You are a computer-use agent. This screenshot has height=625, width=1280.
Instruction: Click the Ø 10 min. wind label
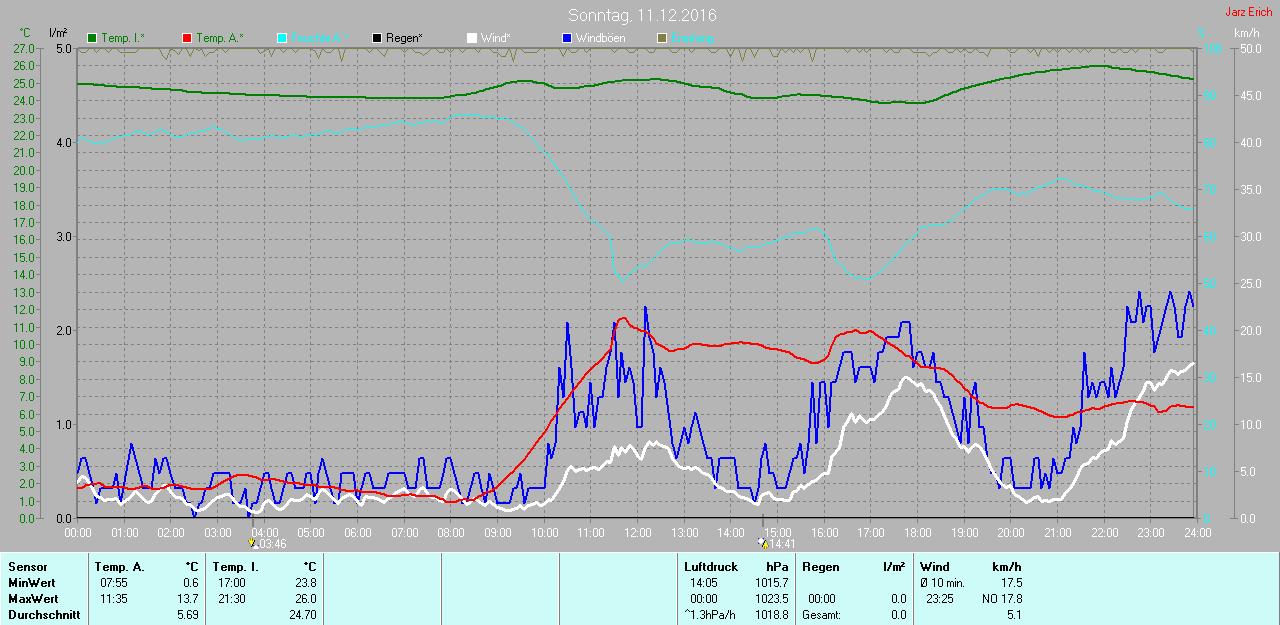click(942, 583)
